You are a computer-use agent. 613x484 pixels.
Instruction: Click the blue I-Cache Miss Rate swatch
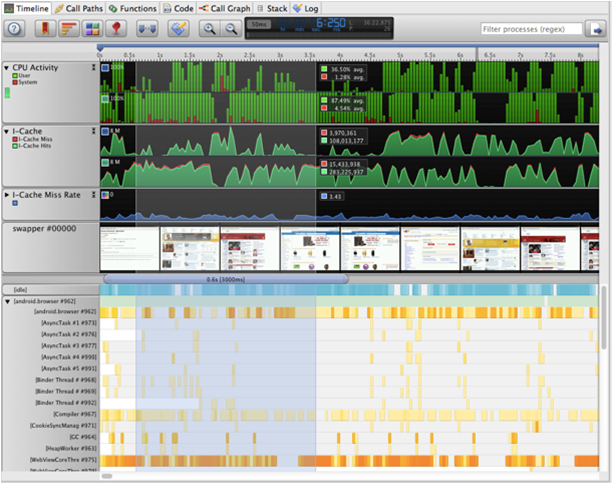click(x=15, y=203)
